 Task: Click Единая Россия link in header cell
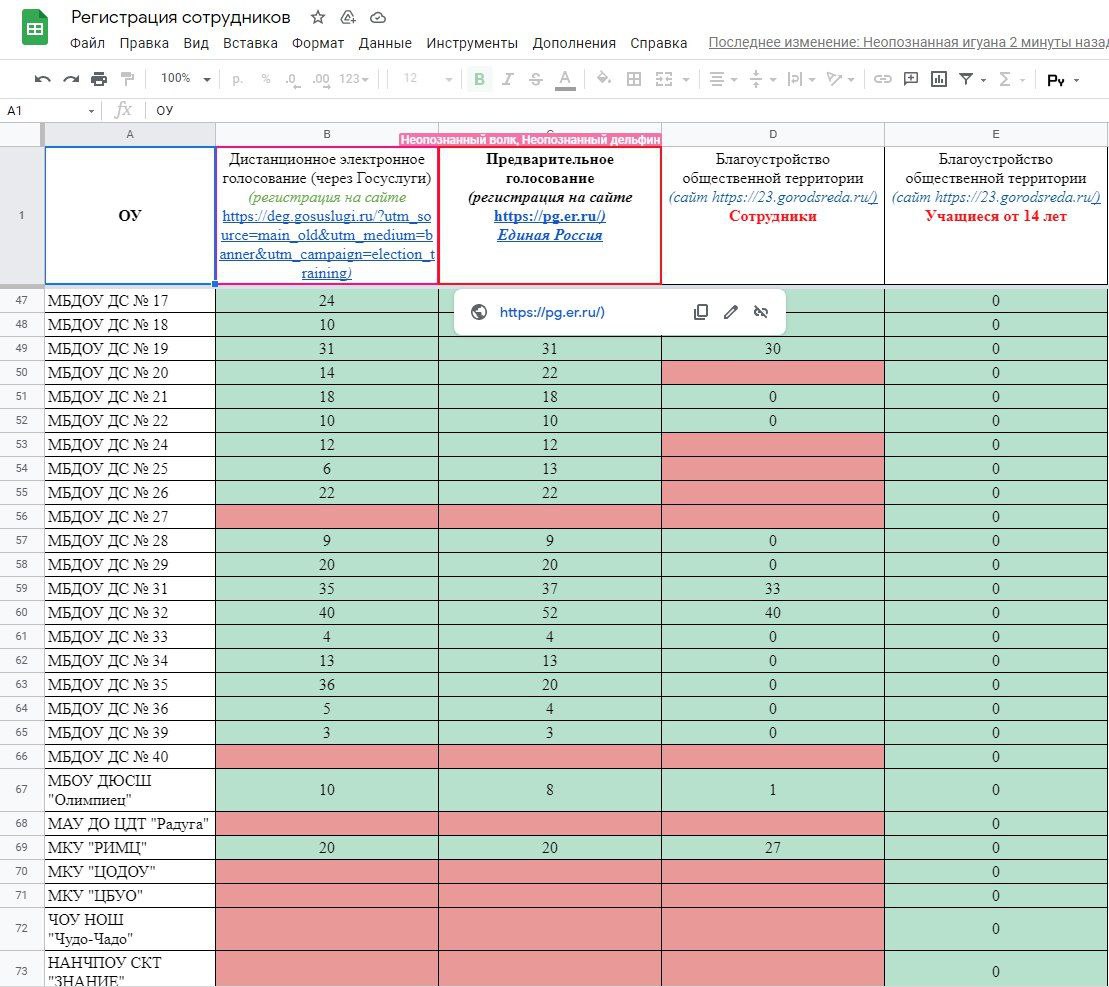[x=550, y=235]
